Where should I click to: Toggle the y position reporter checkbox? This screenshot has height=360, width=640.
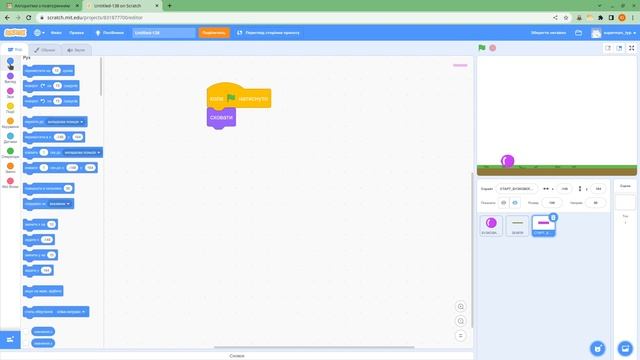click(x=27, y=343)
